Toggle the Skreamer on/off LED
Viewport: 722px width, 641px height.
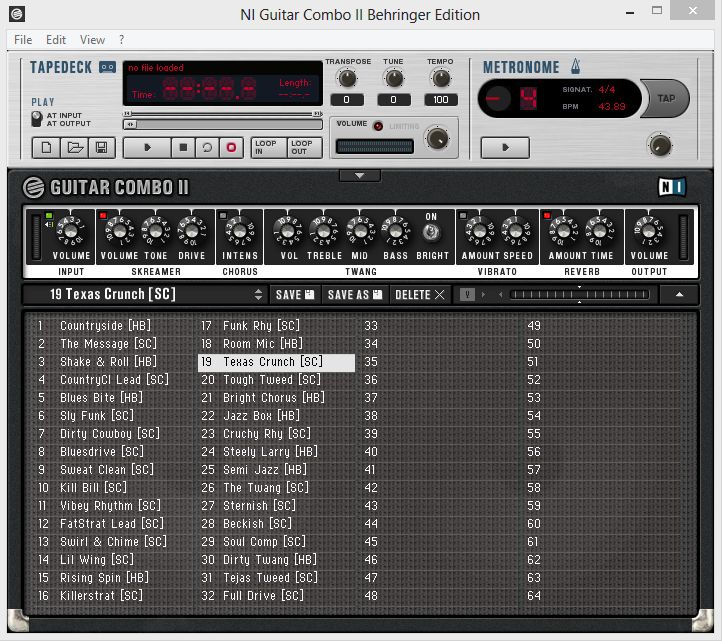(x=103, y=215)
